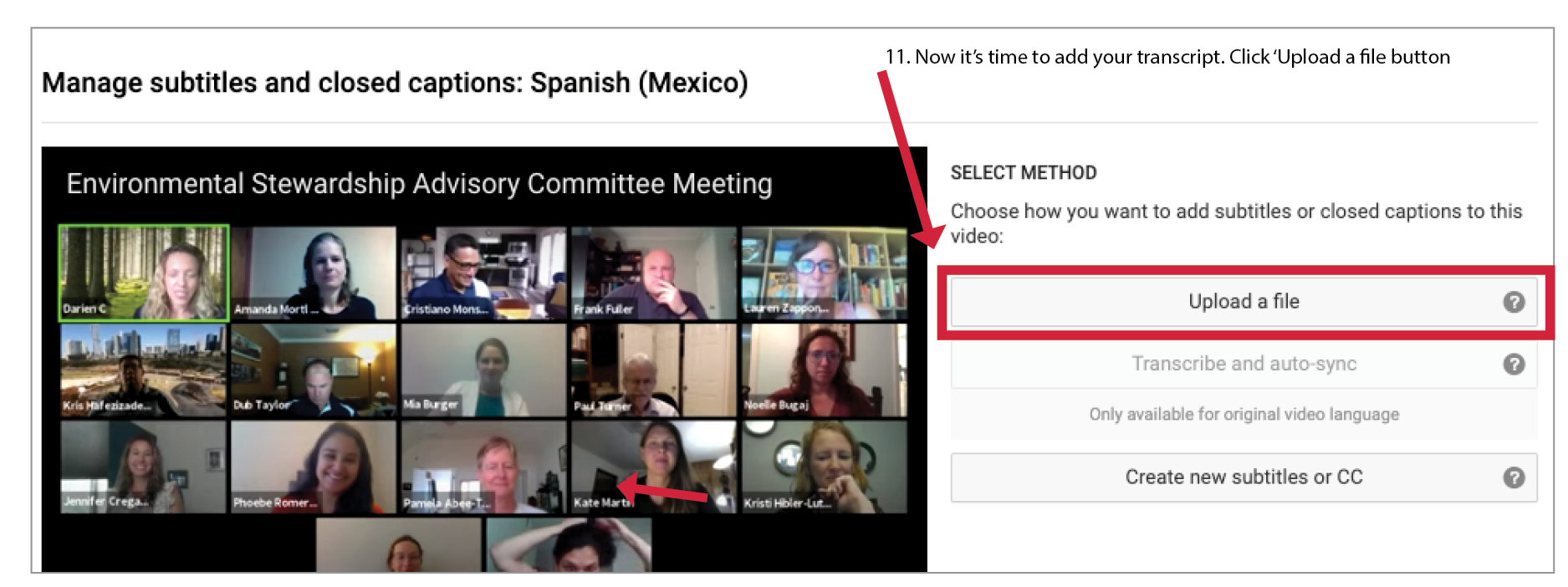
Task: Click Dub Taylor video tile
Action: click(314, 370)
